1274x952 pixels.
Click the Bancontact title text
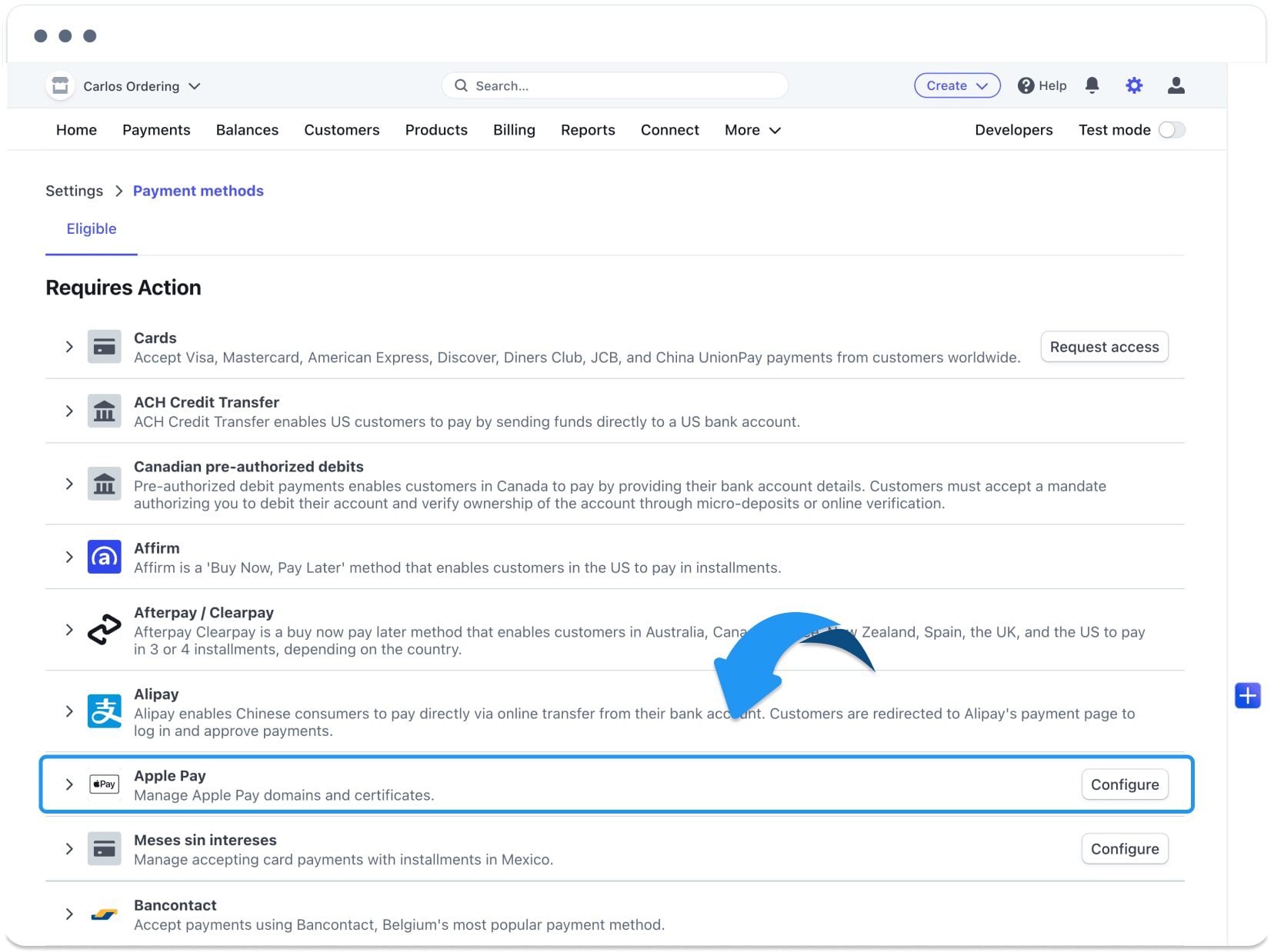pos(175,905)
